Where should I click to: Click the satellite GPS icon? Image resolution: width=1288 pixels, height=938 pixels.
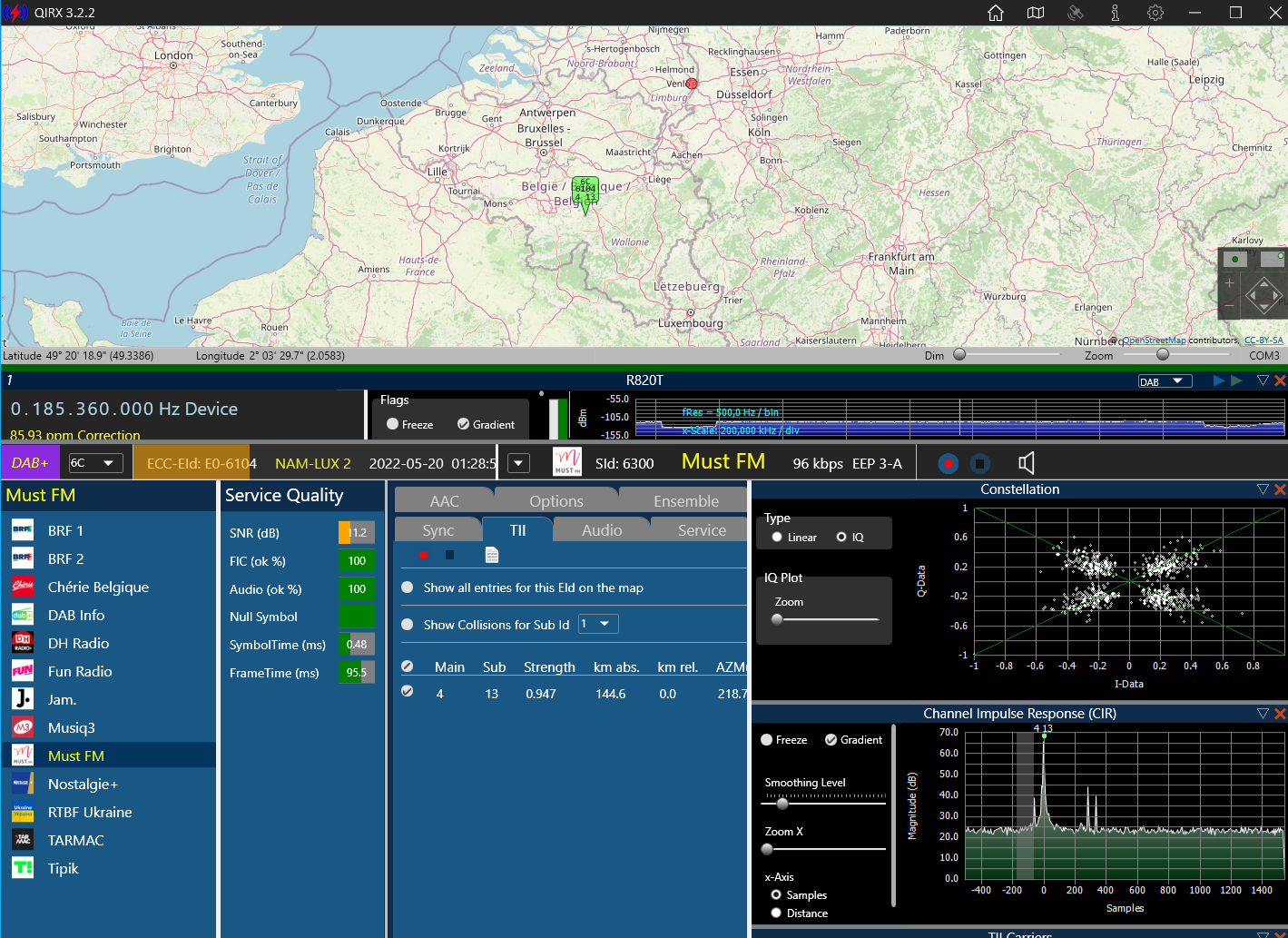click(x=1076, y=13)
